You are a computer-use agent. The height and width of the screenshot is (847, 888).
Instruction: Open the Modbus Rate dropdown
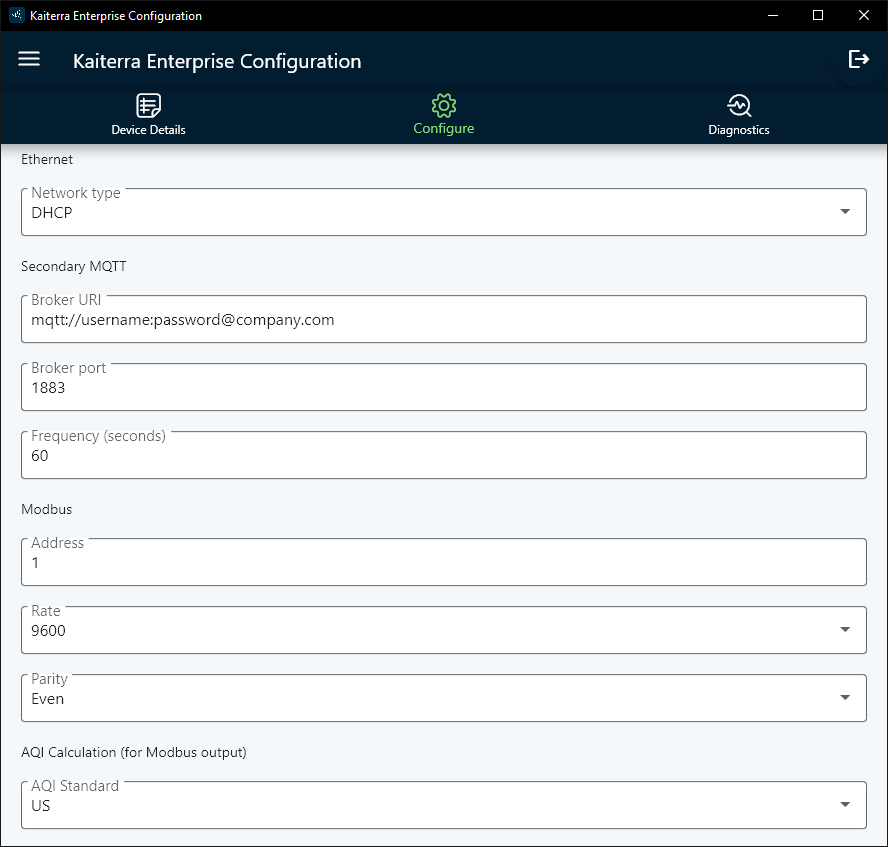pos(444,630)
